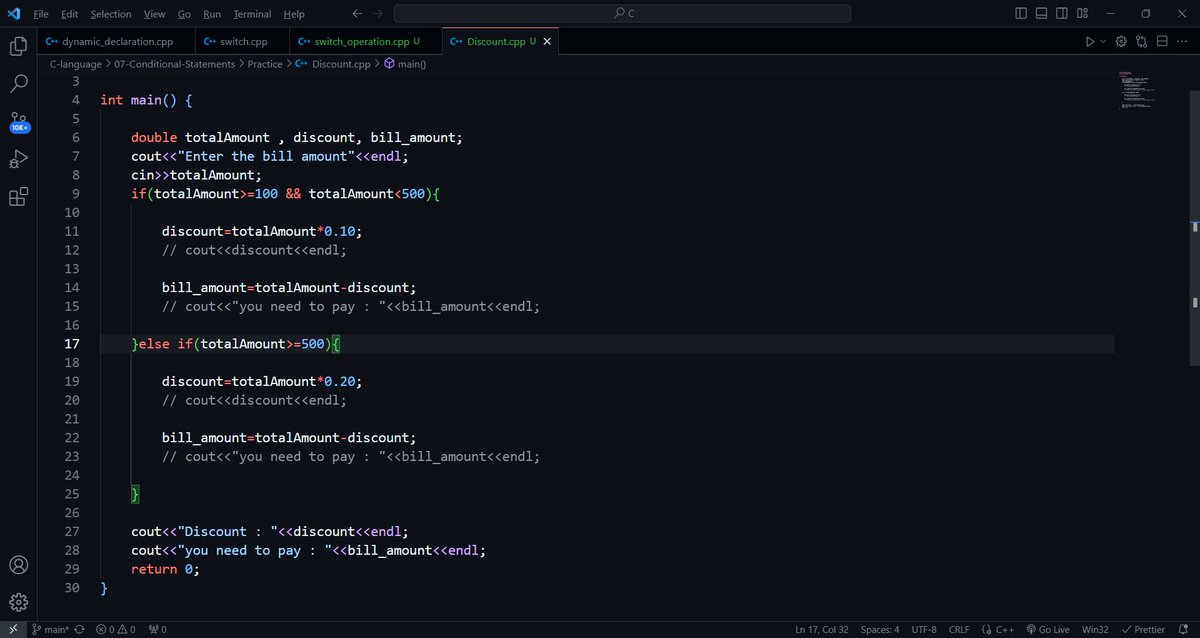Open the View menu
Image resolution: width=1200 pixels, height=638 pixels.
(154, 14)
